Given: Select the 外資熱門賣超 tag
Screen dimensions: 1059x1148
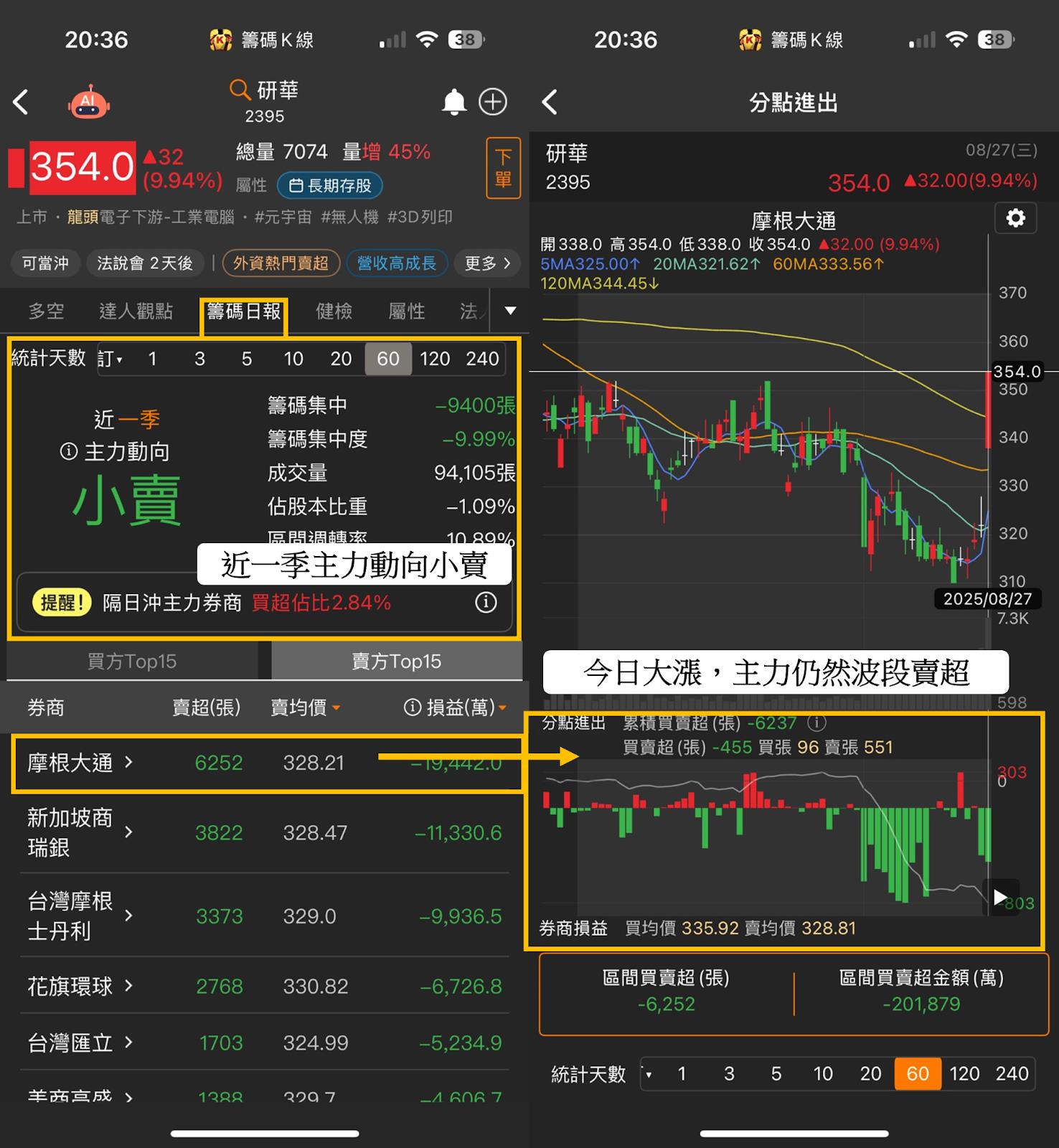Looking at the screenshot, I should 281,263.
